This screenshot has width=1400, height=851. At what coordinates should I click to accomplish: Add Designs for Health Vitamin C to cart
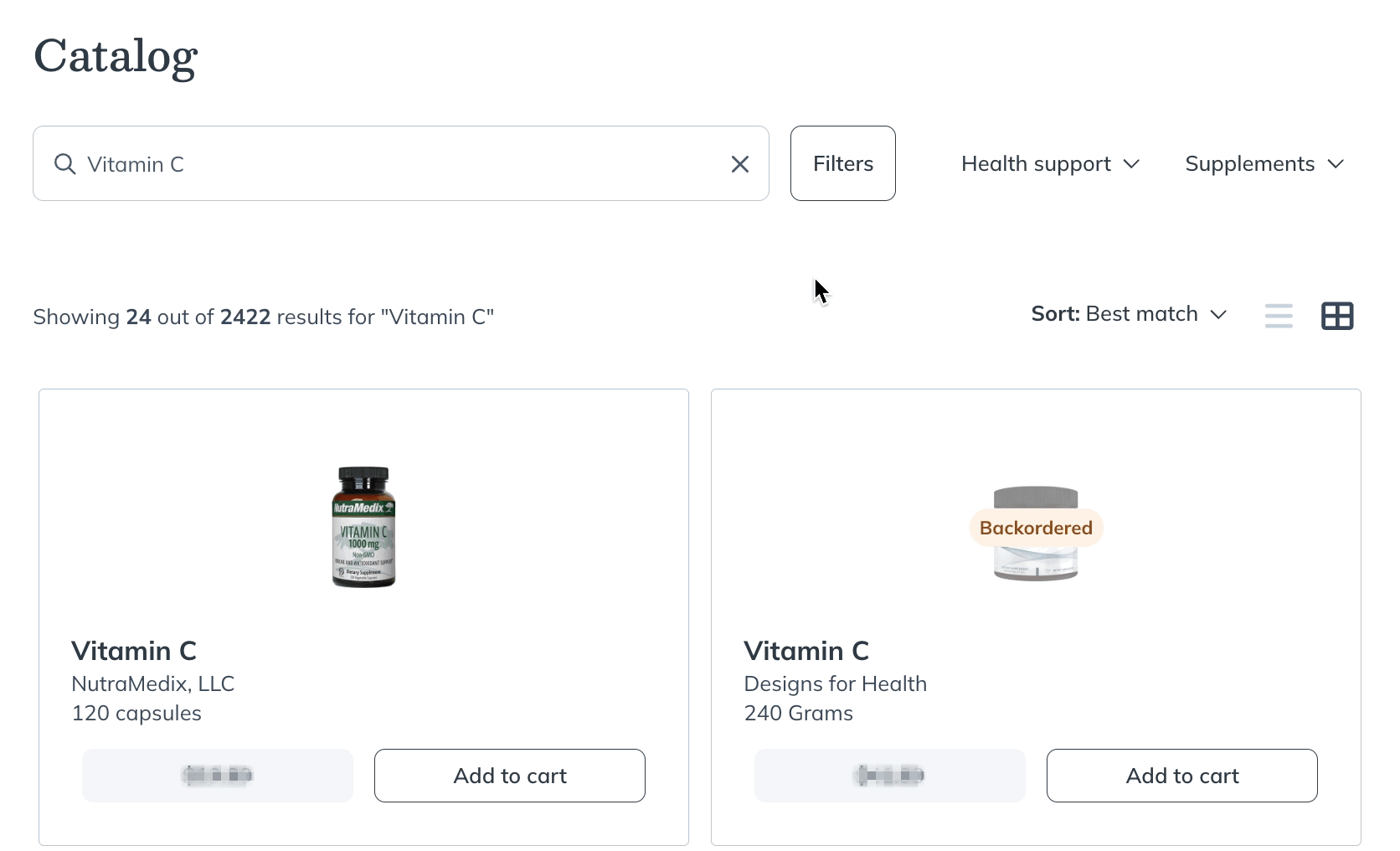[1182, 776]
